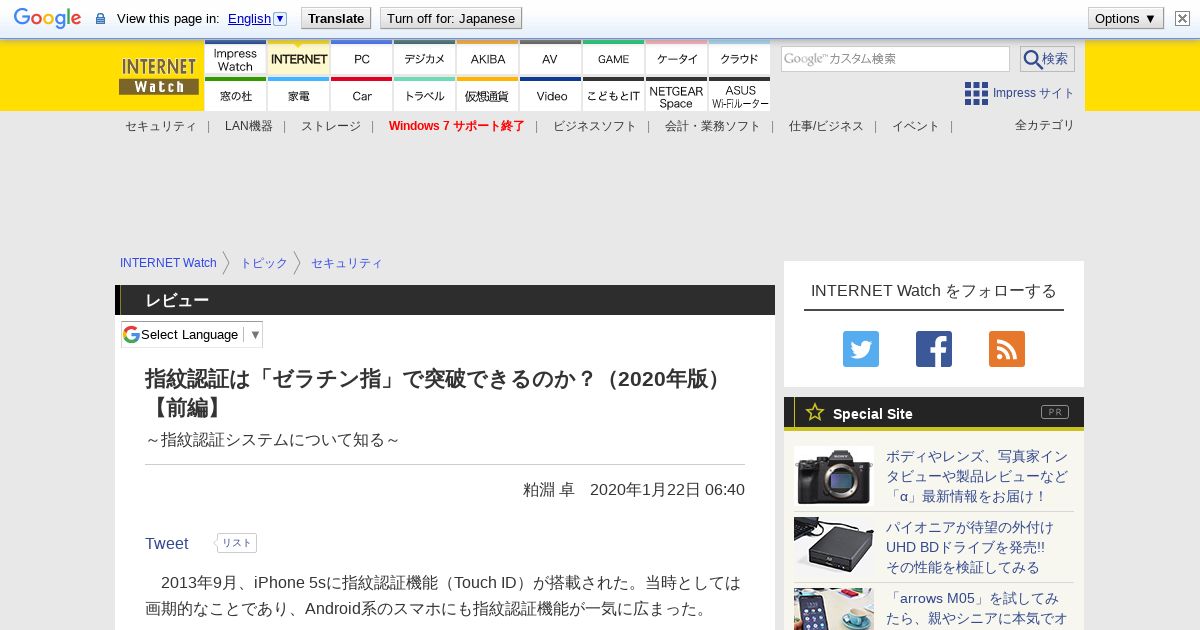This screenshot has width=1200, height=630.
Task: Follow INTERNET Watch on Facebook icon
Action: (934, 349)
